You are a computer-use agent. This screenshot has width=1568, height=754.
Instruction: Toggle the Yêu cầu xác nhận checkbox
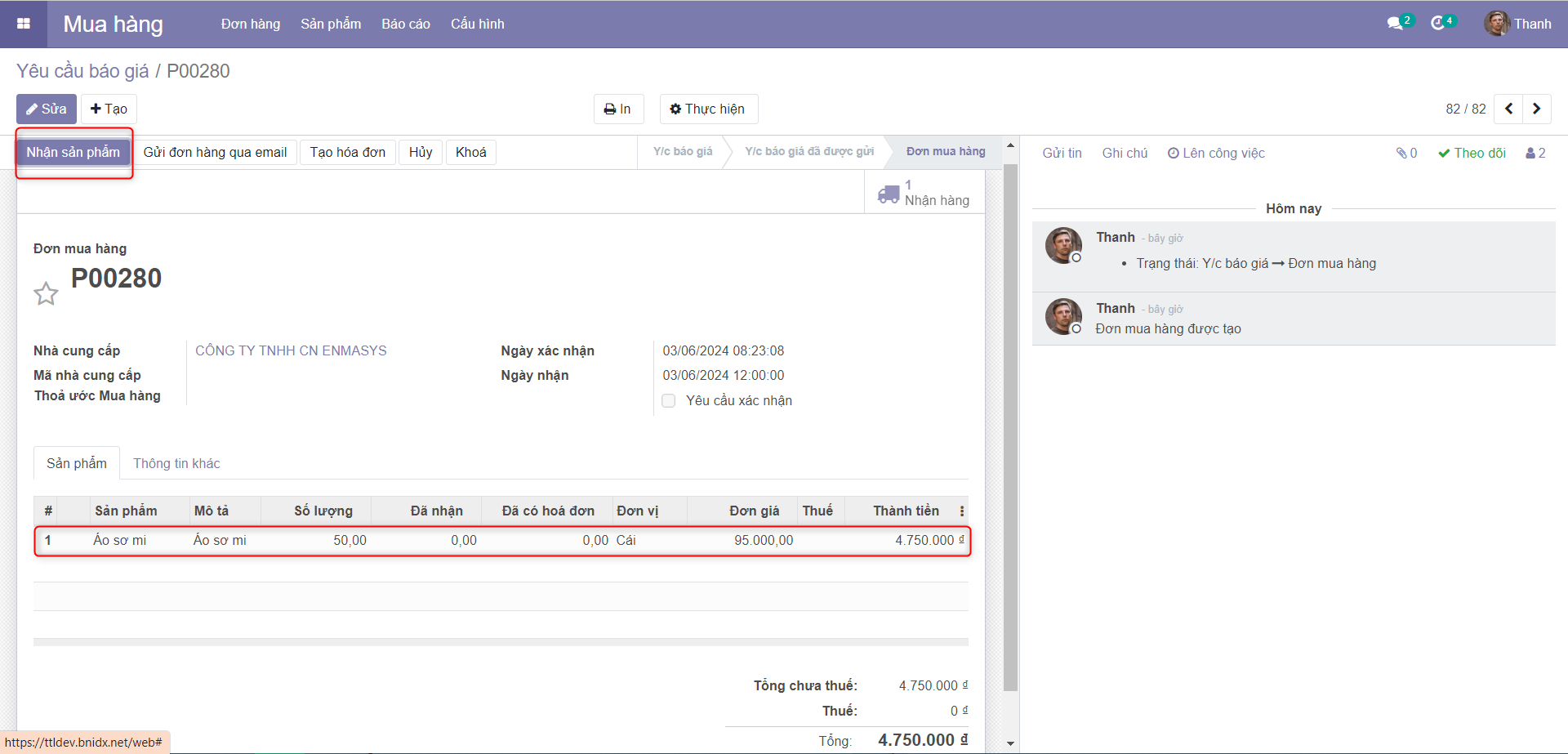(x=669, y=400)
